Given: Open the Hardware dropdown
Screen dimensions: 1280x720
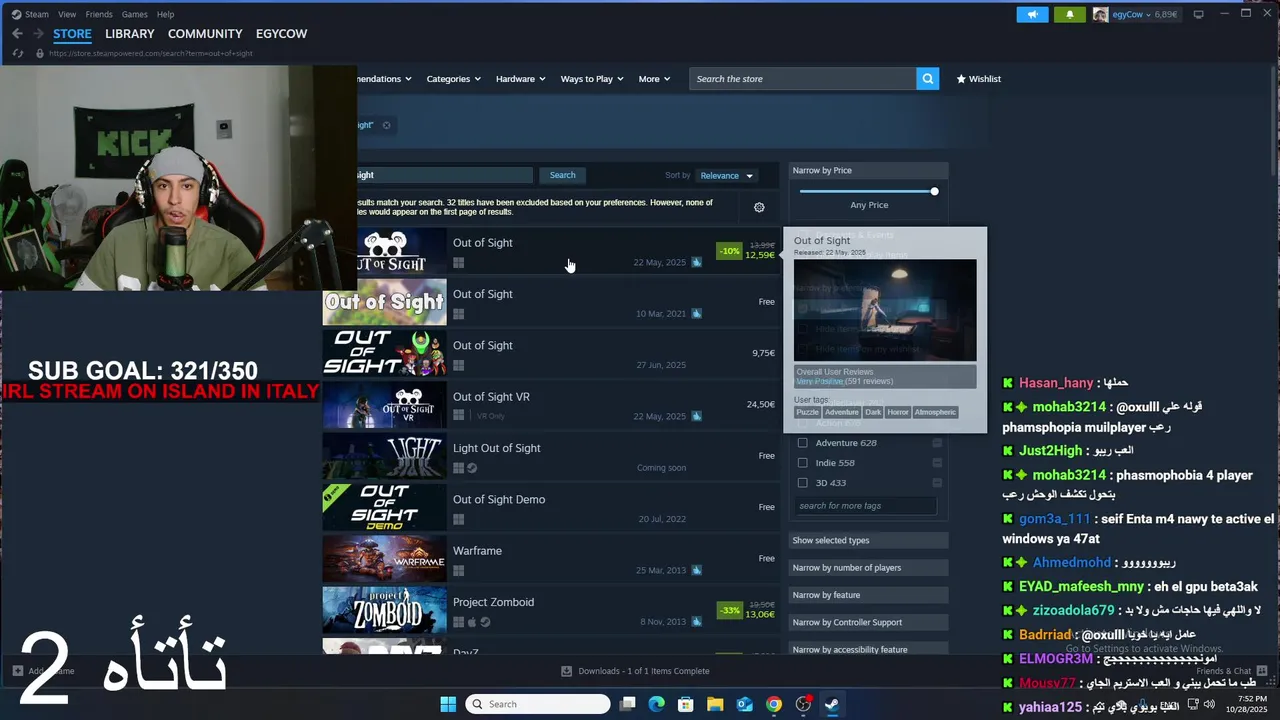Looking at the screenshot, I should pos(520,79).
